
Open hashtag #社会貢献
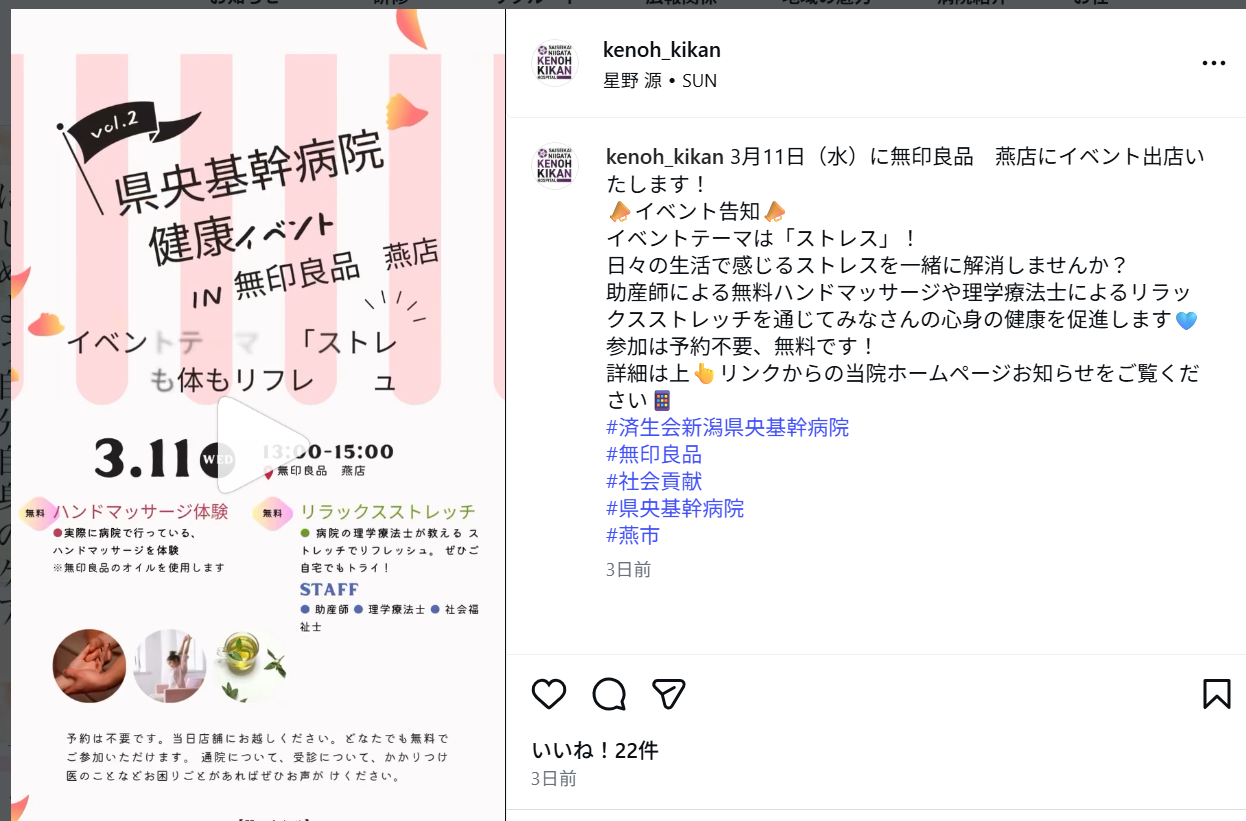(x=654, y=482)
